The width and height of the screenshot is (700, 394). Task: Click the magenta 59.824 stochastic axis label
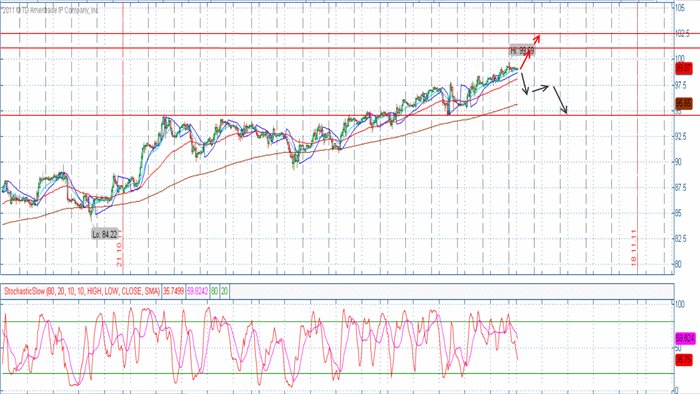685,338
